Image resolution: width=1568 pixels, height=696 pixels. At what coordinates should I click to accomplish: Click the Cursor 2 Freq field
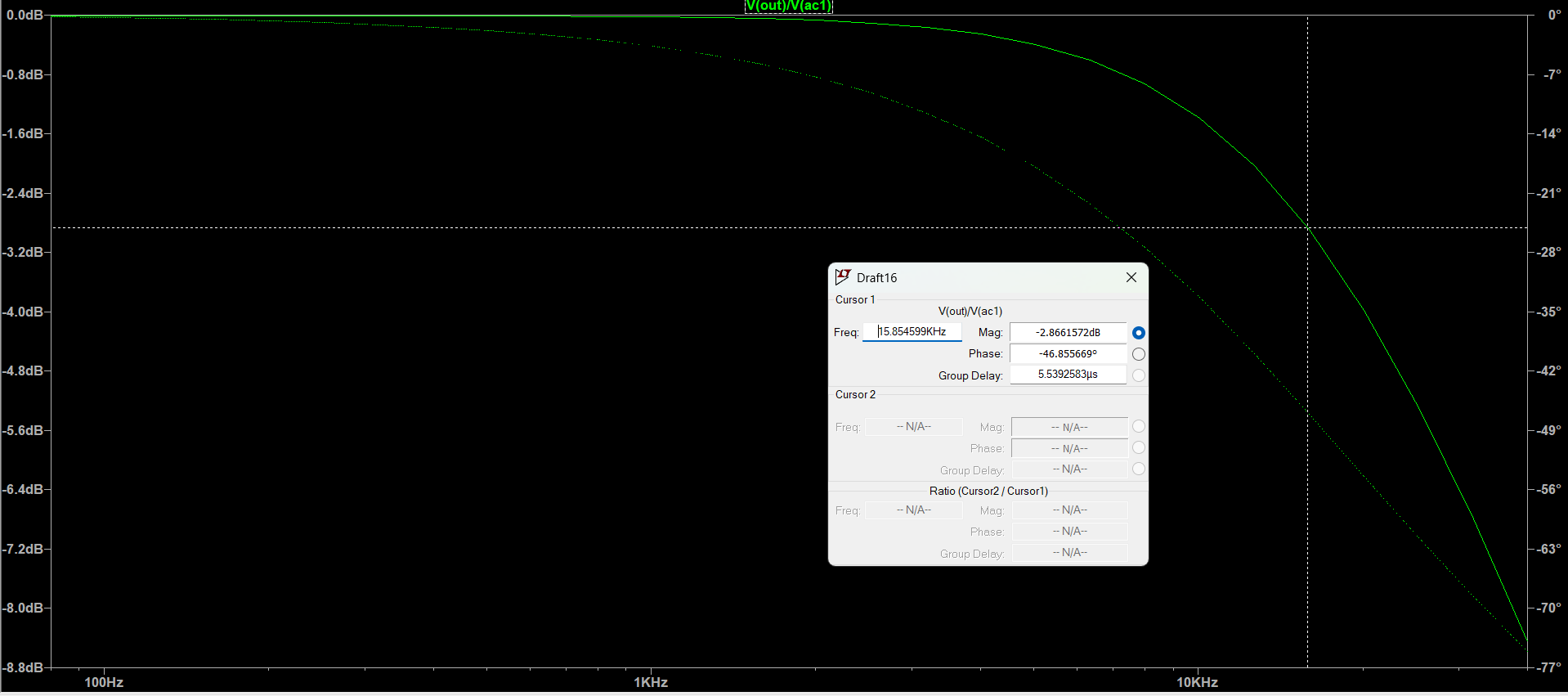913,427
